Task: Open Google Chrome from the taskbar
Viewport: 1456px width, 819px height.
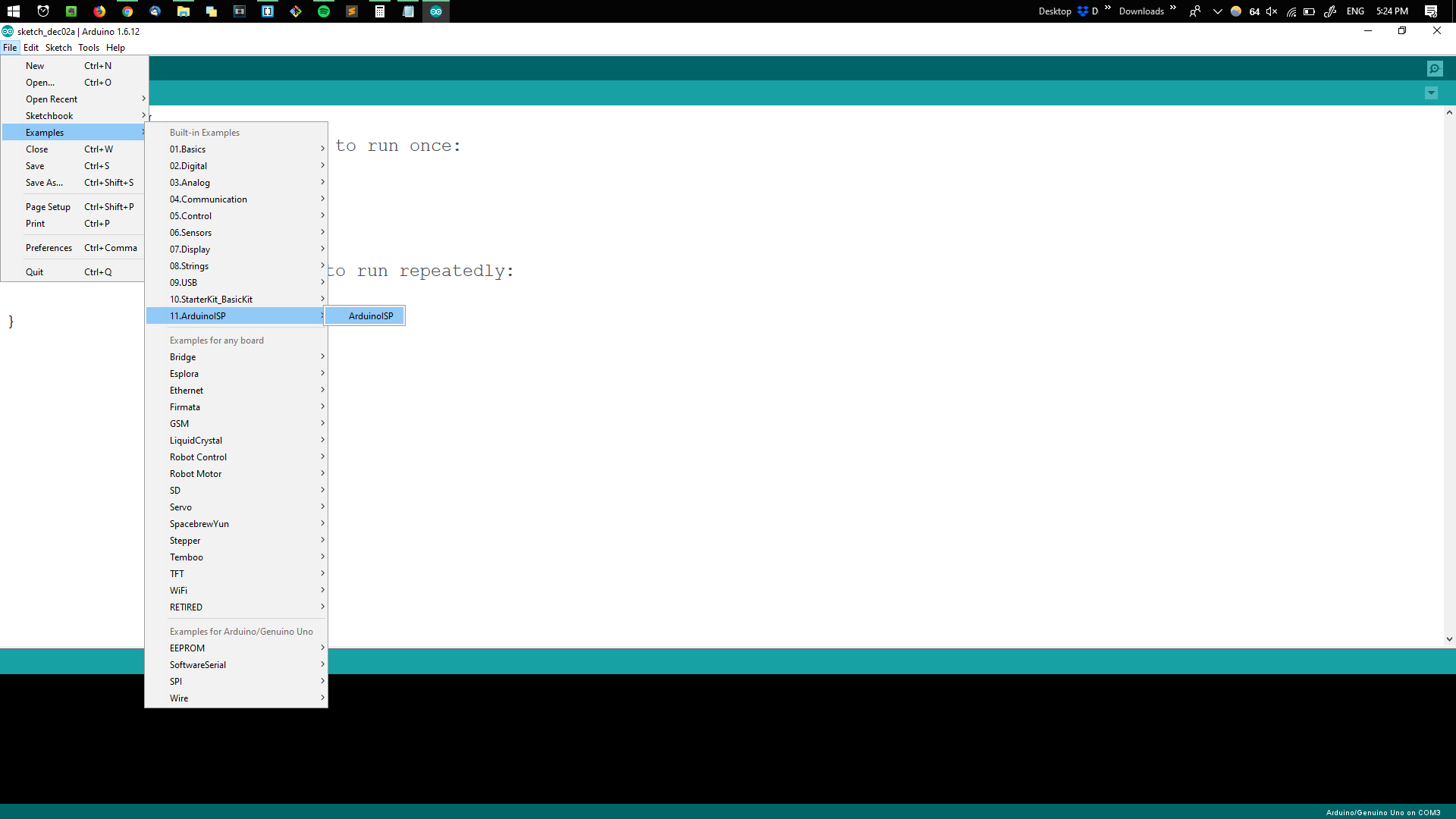Action: point(127,11)
